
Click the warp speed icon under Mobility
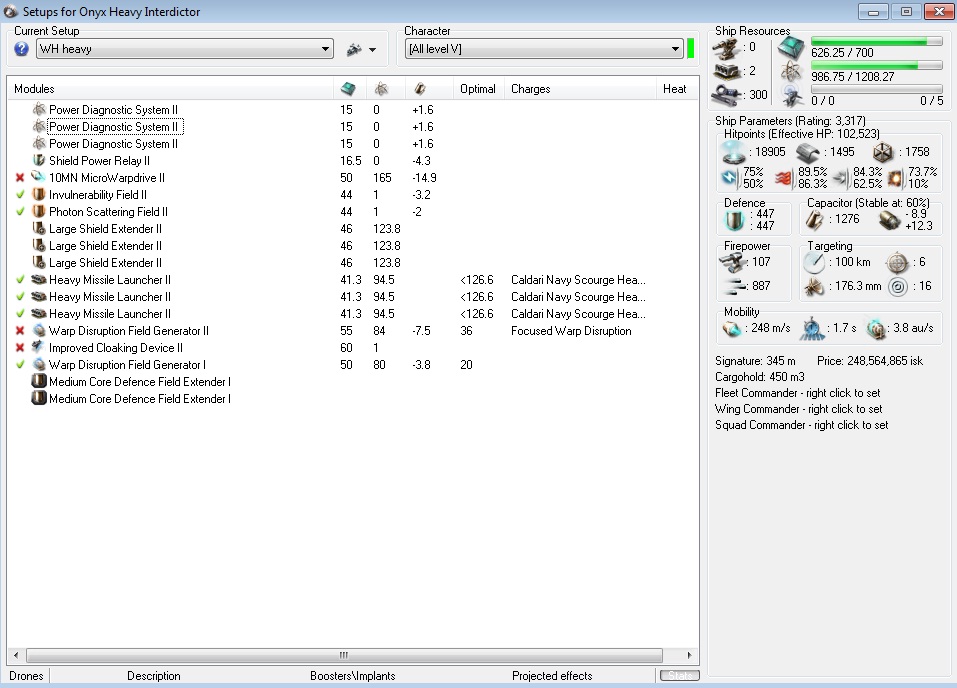(x=876, y=329)
